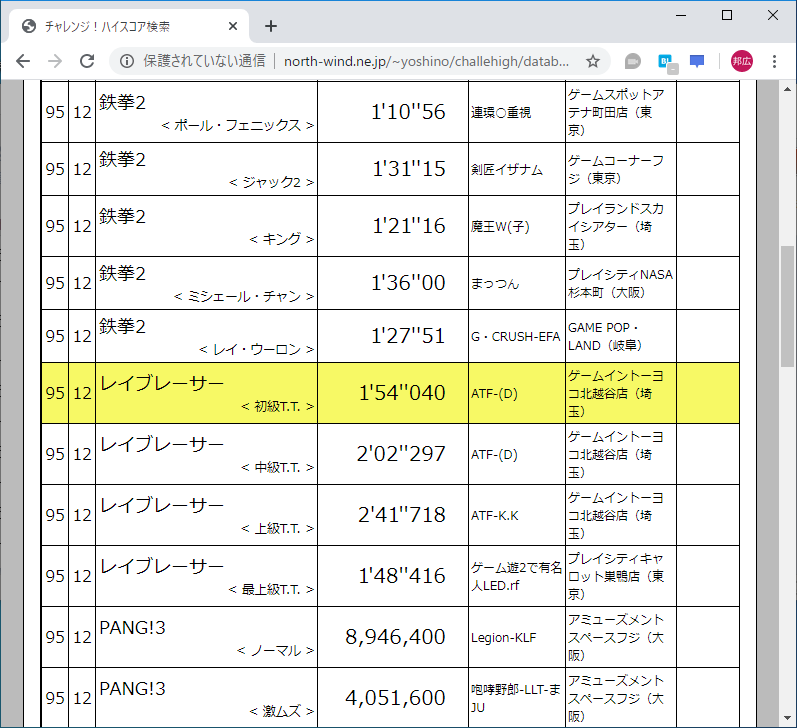The width and height of the screenshot is (797, 728).
Task: Click the score 1'36"00
Action: coord(408,283)
